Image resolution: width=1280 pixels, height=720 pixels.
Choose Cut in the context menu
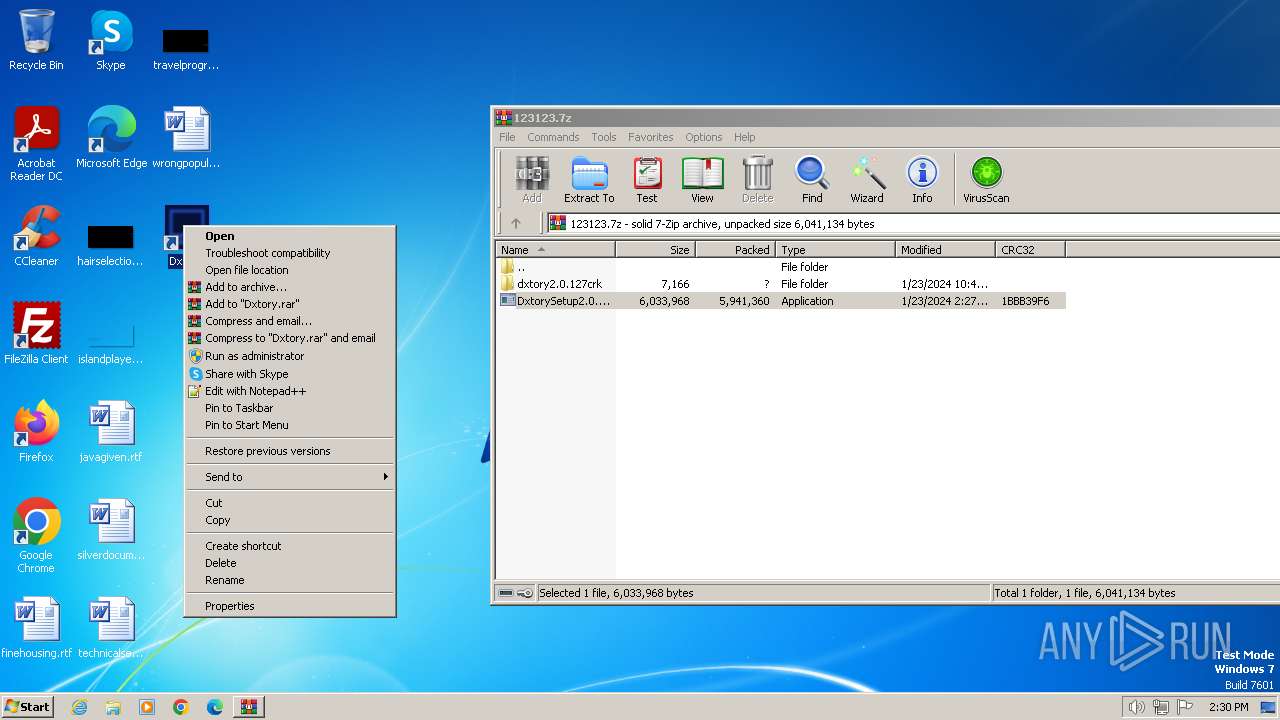291,503
